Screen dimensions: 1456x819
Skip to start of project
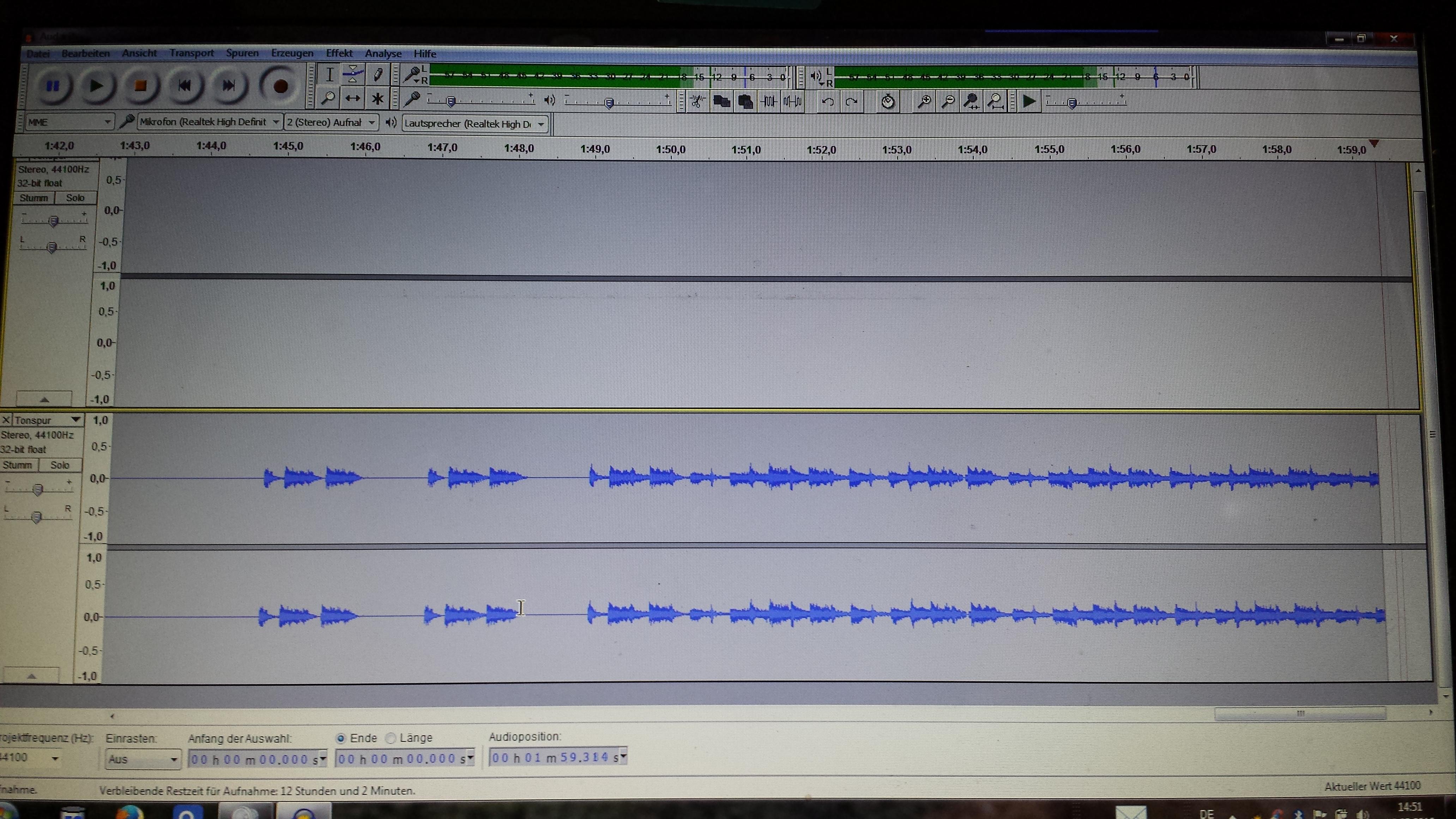(x=184, y=86)
